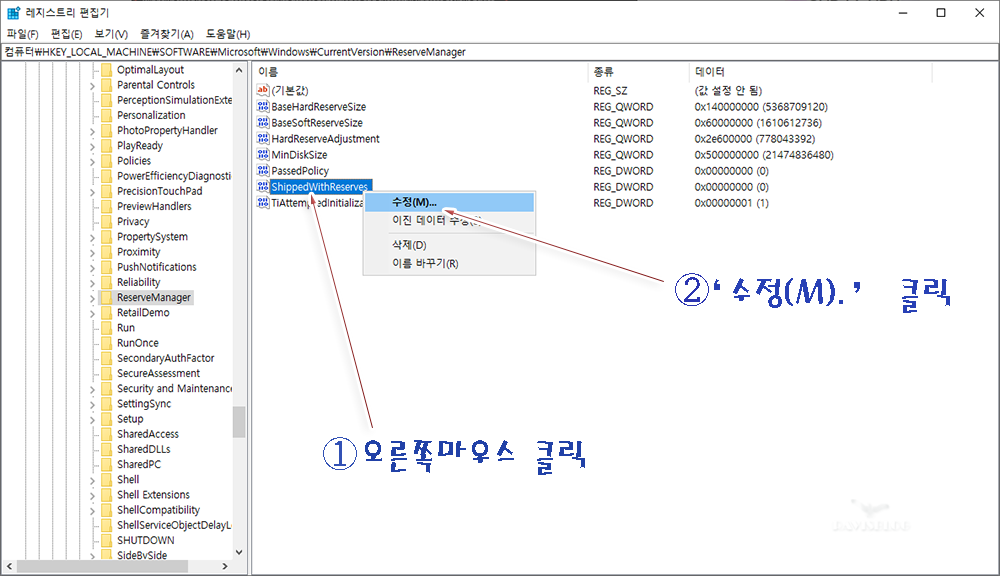Screen dimensions: 1000x576
Task: Click the tree horizontal scroll left arrow
Action: 9,566
